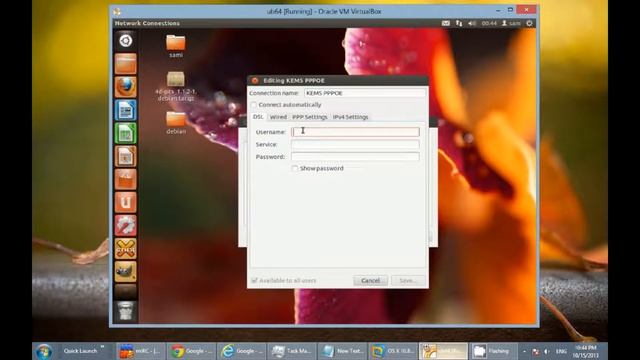Open Ubuntu One from the dock
Screen dimensions: 640x360
tap(125, 202)
